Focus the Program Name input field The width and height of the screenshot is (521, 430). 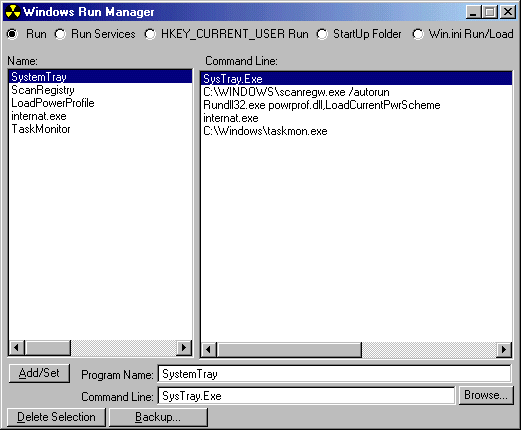pos(334,374)
